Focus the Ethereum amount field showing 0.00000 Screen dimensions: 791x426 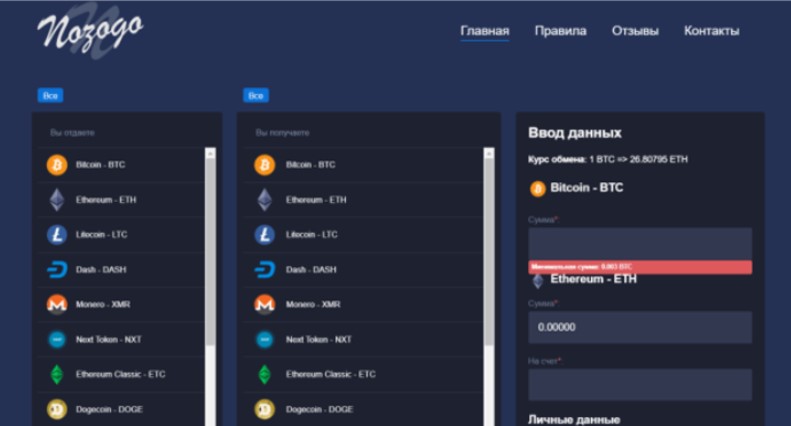point(640,327)
